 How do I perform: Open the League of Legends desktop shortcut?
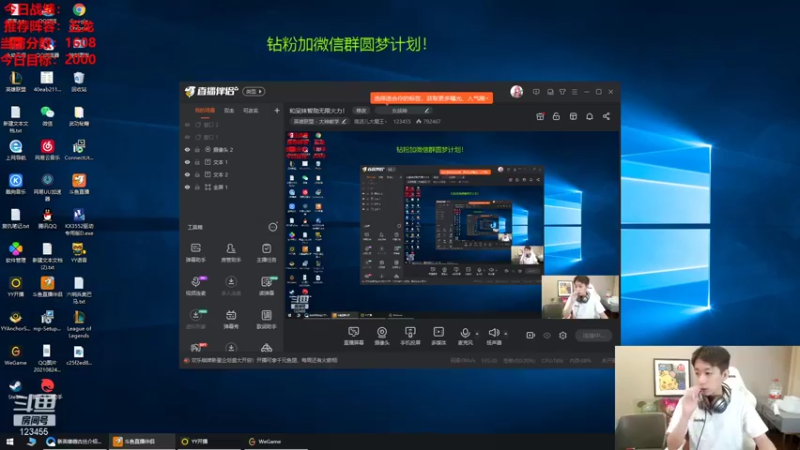(x=79, y=324)
